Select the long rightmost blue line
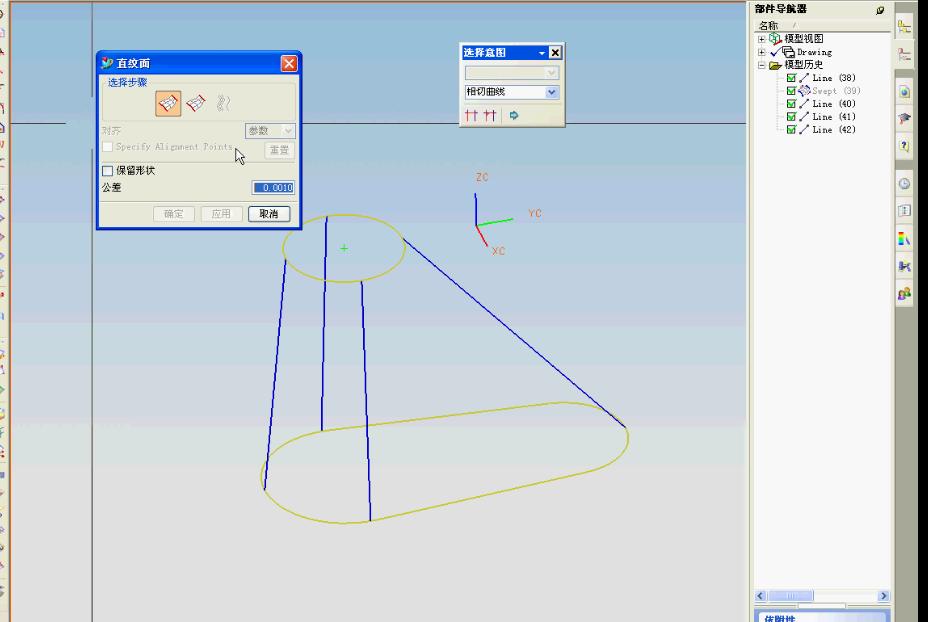The image size is (928, 622). (515, 333)
